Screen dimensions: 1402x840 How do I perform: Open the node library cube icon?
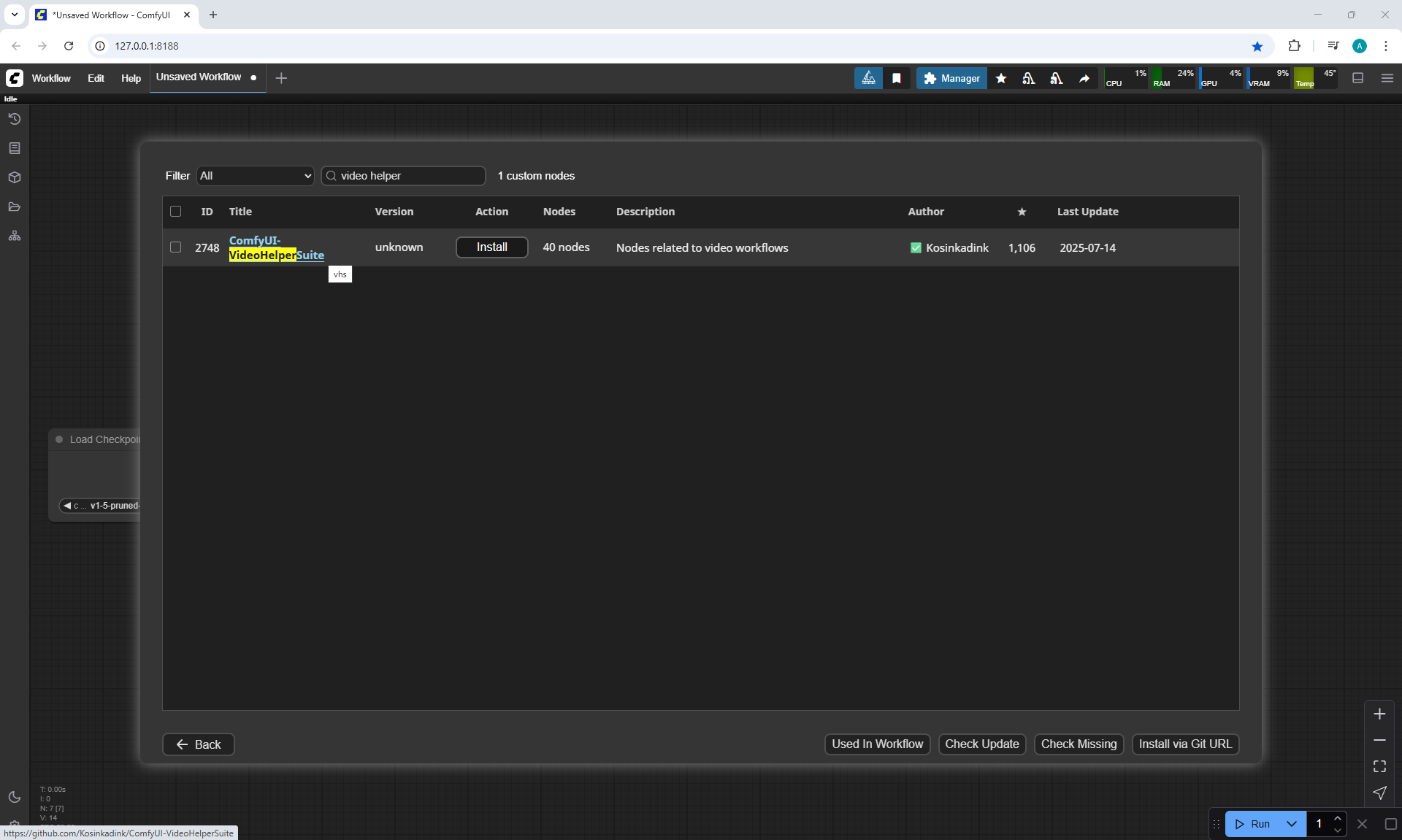click(15, 177)
